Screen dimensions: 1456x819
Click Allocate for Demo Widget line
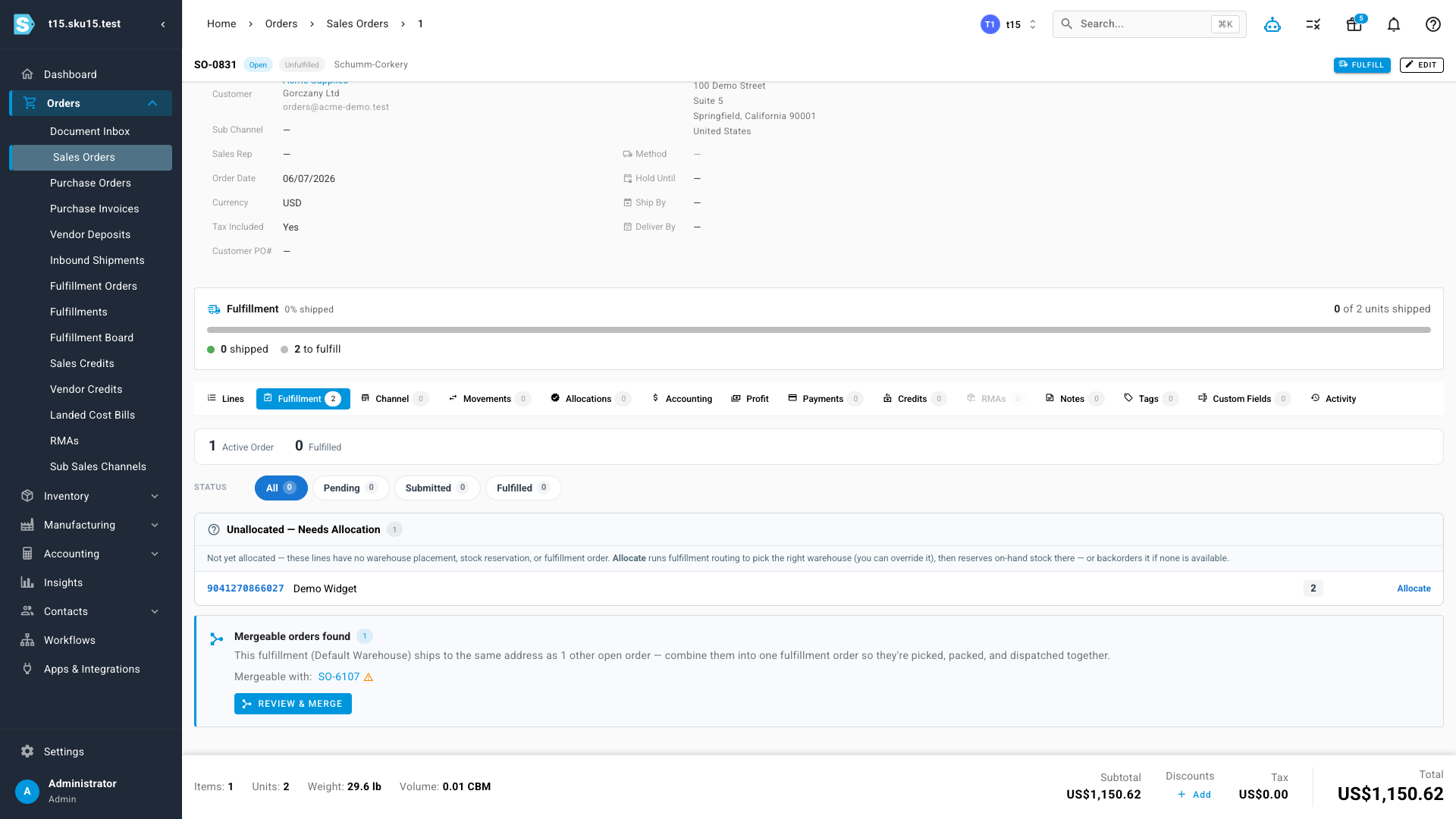(x=1414, y=588)
